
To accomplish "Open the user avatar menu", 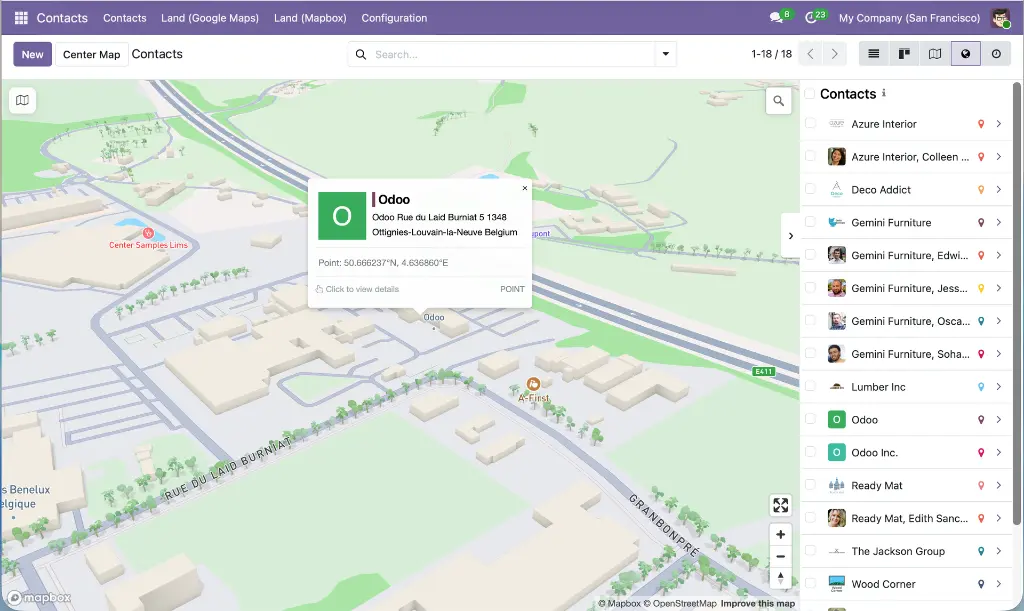I will click(x=1000, y=18).
